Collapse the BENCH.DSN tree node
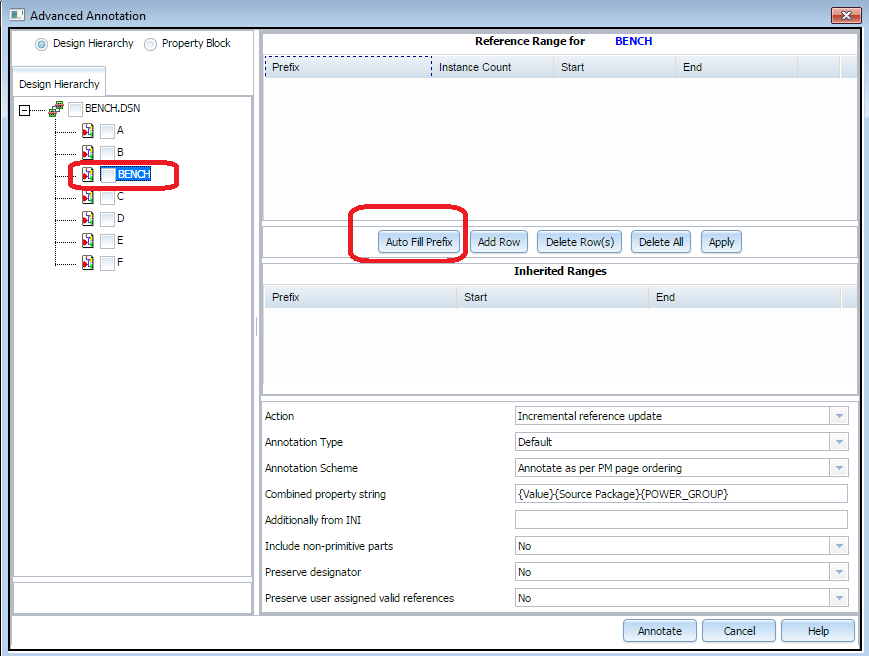The image size is (869, 656). point(25,109)
